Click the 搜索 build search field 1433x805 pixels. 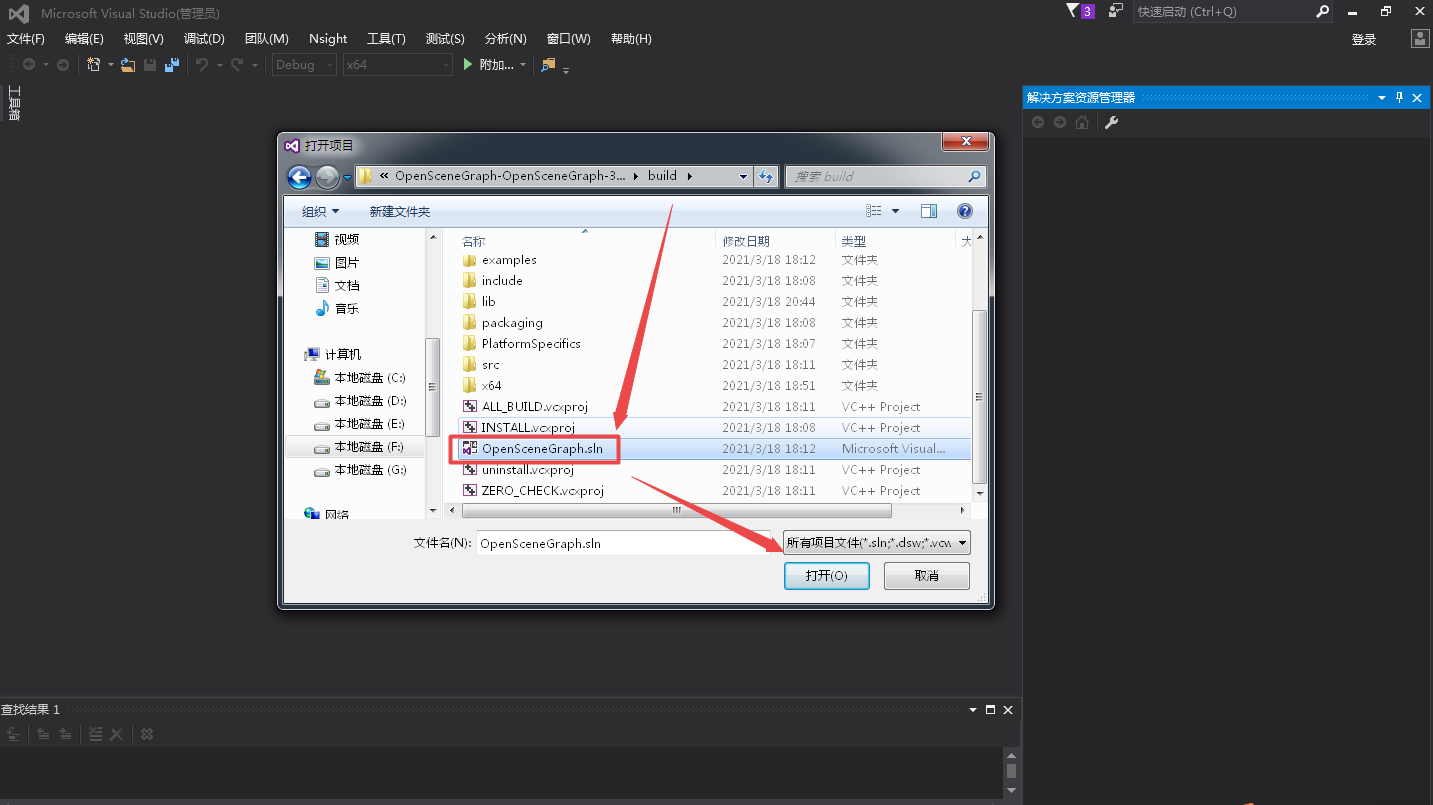(885, 177)
